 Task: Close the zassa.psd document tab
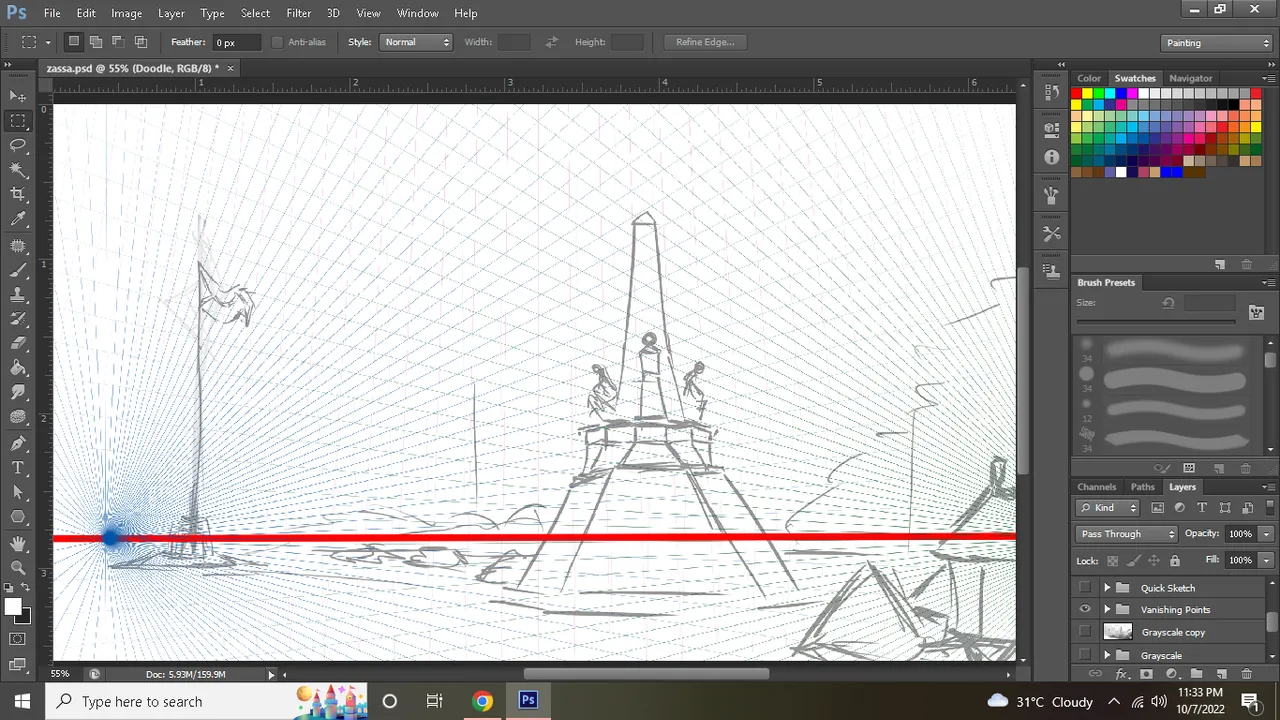(x=230, y=68)
